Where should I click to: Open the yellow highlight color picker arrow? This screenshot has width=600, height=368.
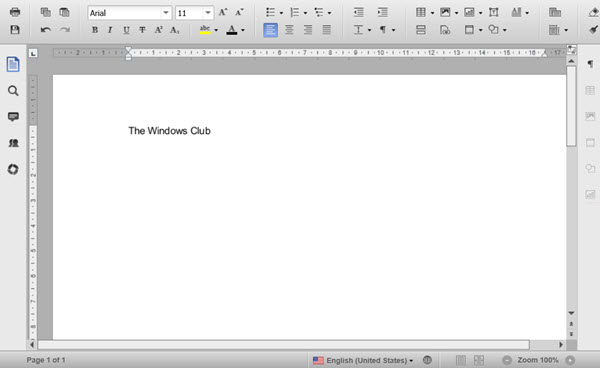pos(216,30)
